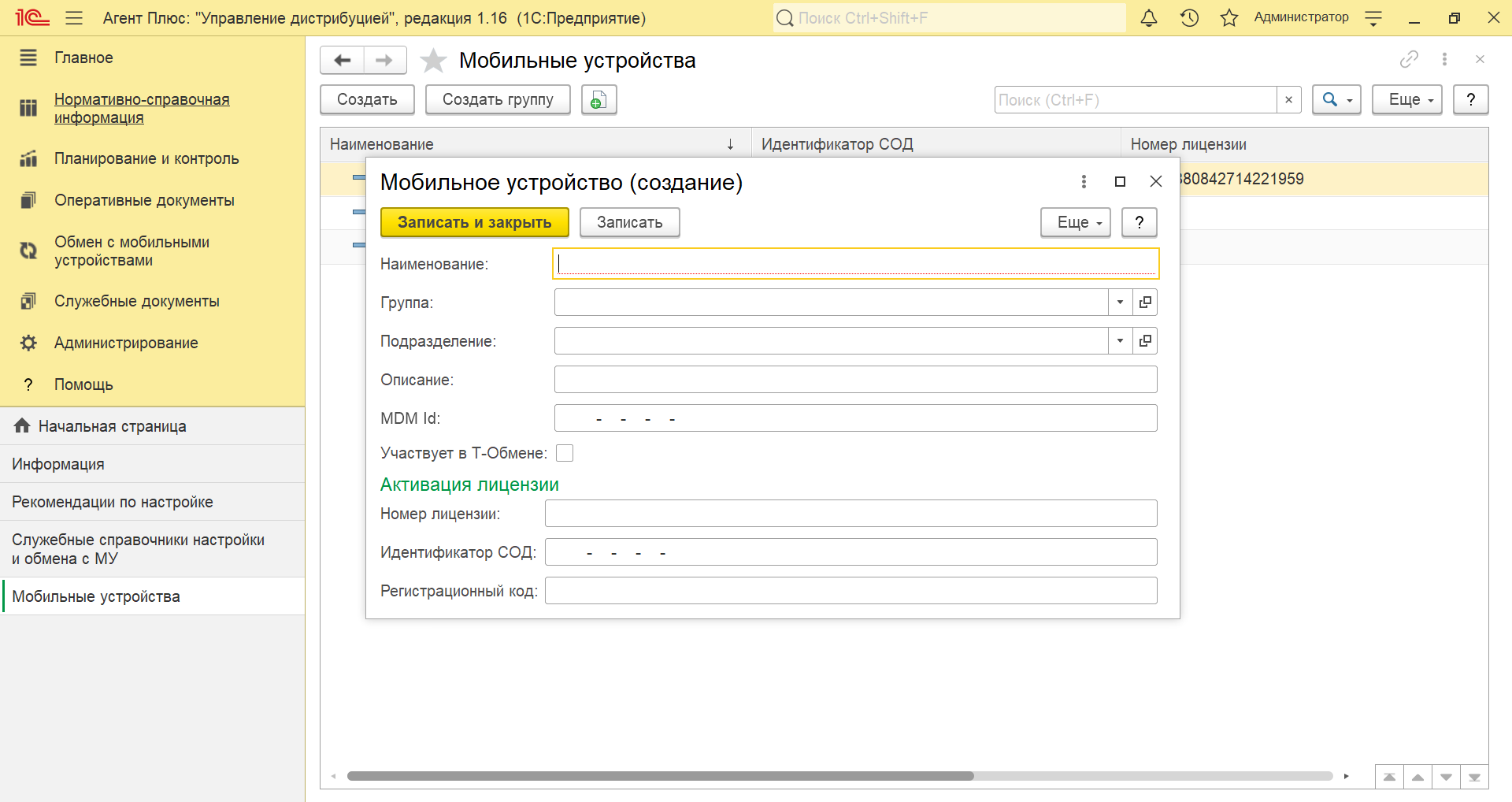Open three-dot menu of Мобильные устройства page
The height and width of the screenshot is (802, 1512).
point(1444,59)
